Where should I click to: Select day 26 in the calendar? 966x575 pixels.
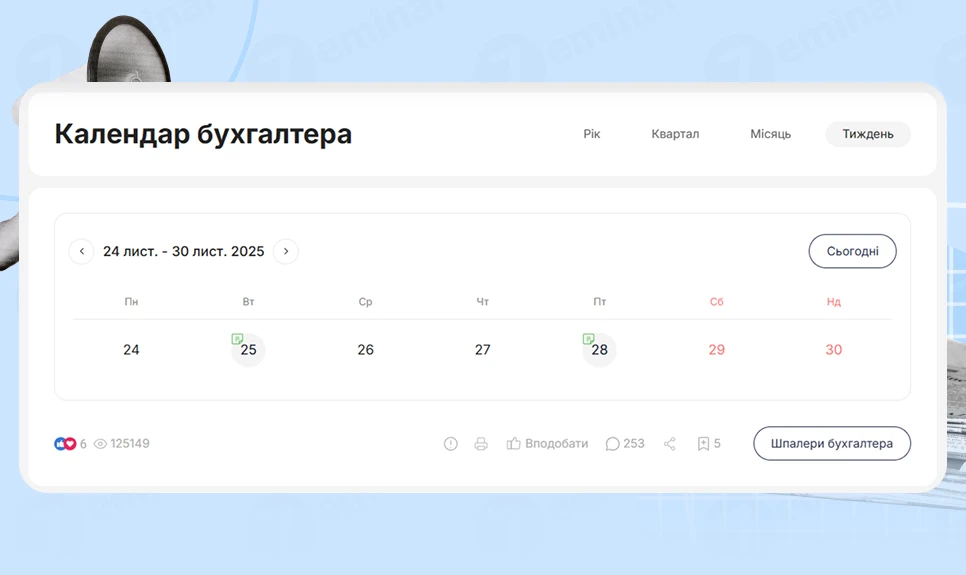[x=365, y=350]
